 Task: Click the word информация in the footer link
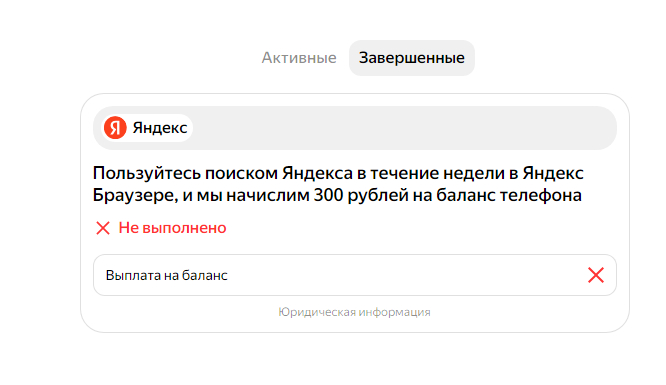[x=395, y=312]
